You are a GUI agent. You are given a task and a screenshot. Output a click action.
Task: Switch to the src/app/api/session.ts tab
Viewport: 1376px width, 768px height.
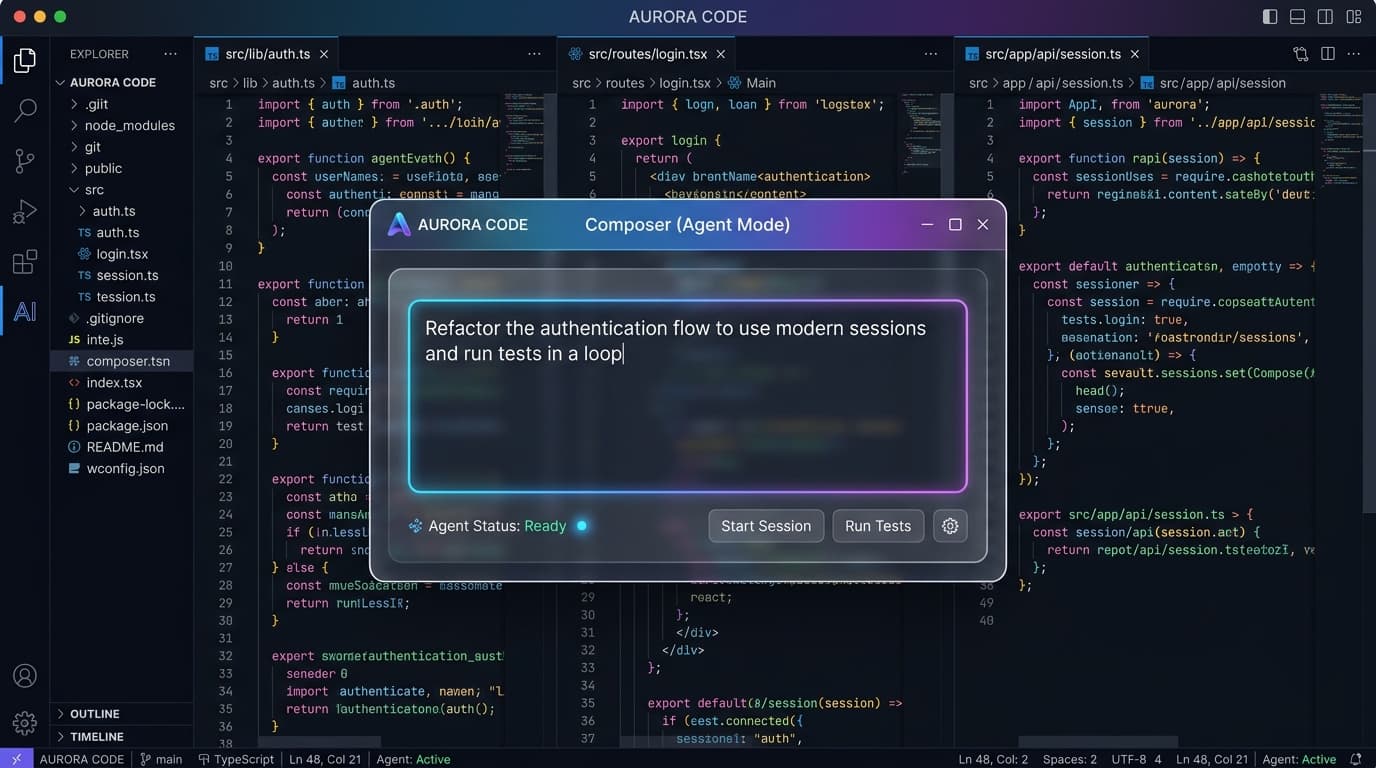pos(1053,54)
